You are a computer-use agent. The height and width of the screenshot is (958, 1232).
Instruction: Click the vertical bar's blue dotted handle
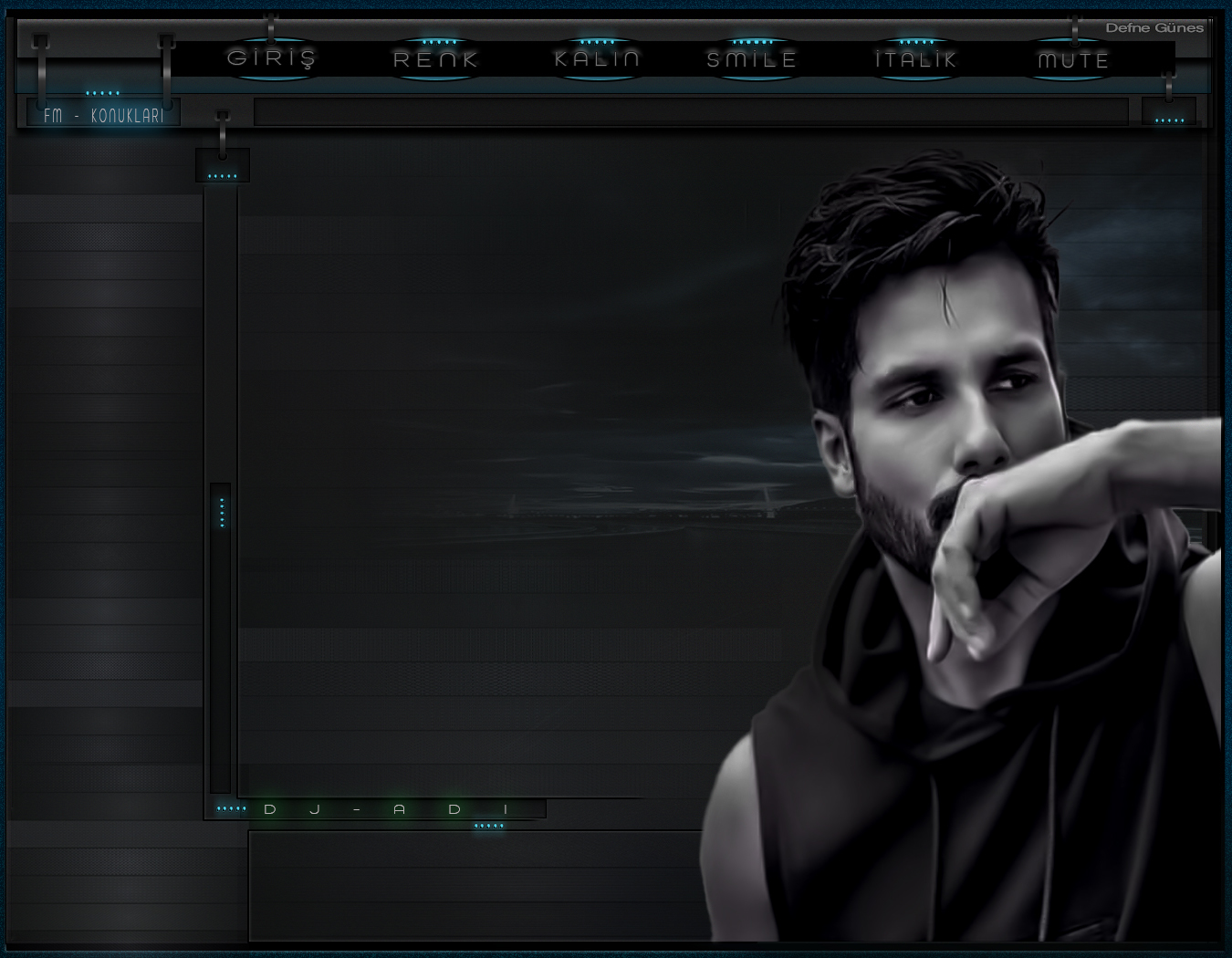tap(221, 512)
